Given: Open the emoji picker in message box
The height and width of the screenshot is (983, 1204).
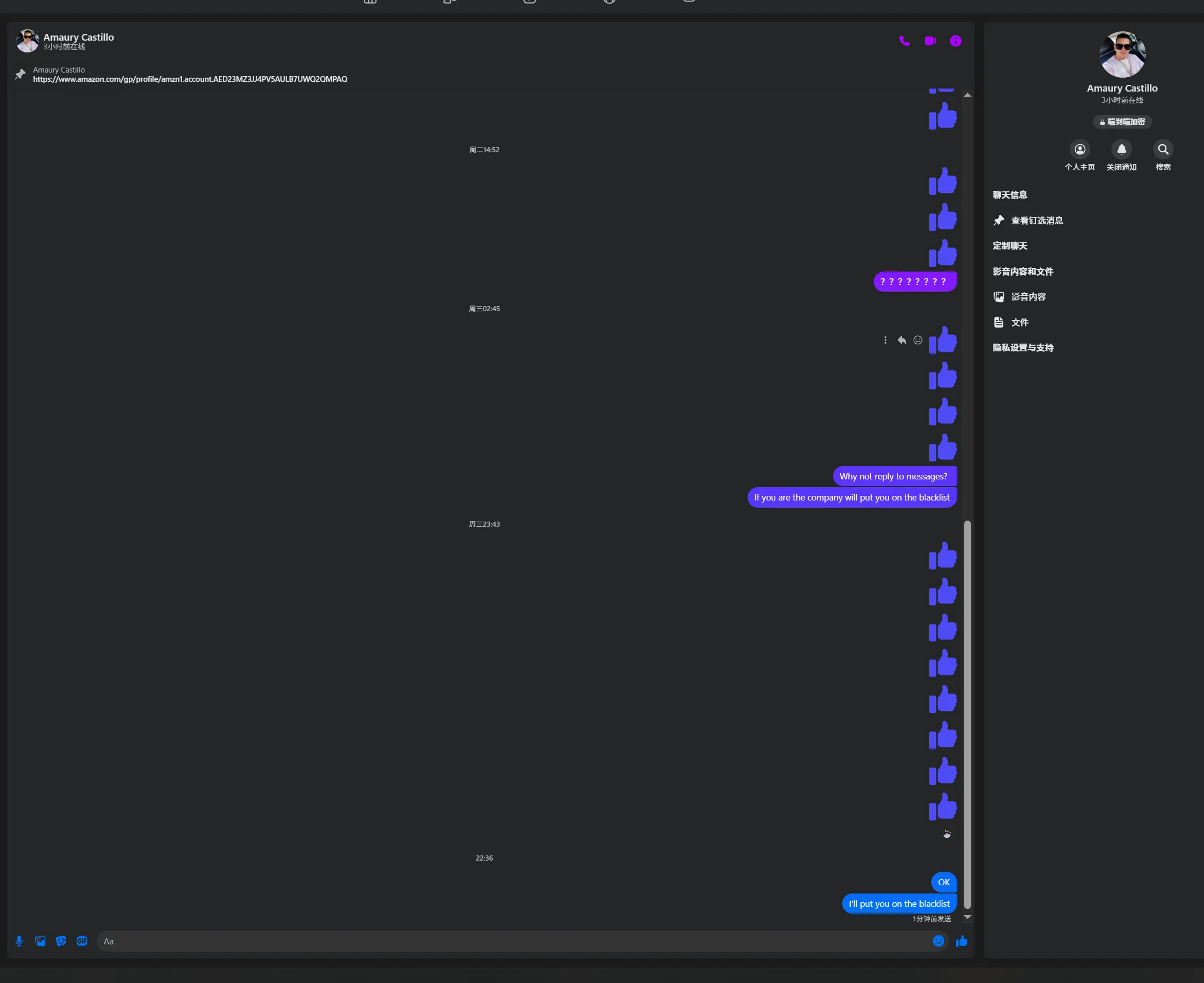Looking at the screenshot, I should [x=939, y=941].
